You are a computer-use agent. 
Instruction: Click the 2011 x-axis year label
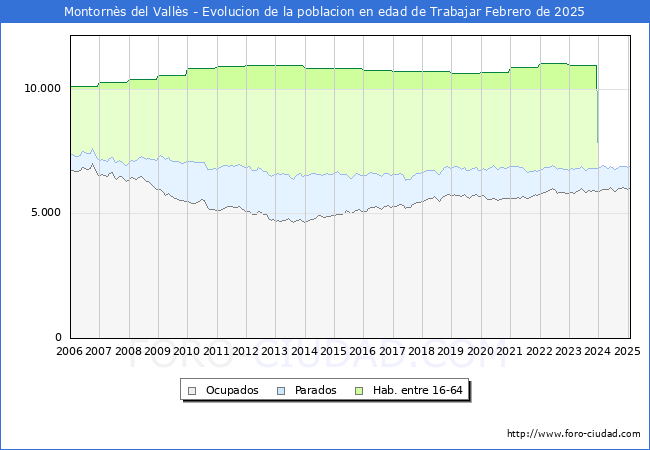coord(216,351)
